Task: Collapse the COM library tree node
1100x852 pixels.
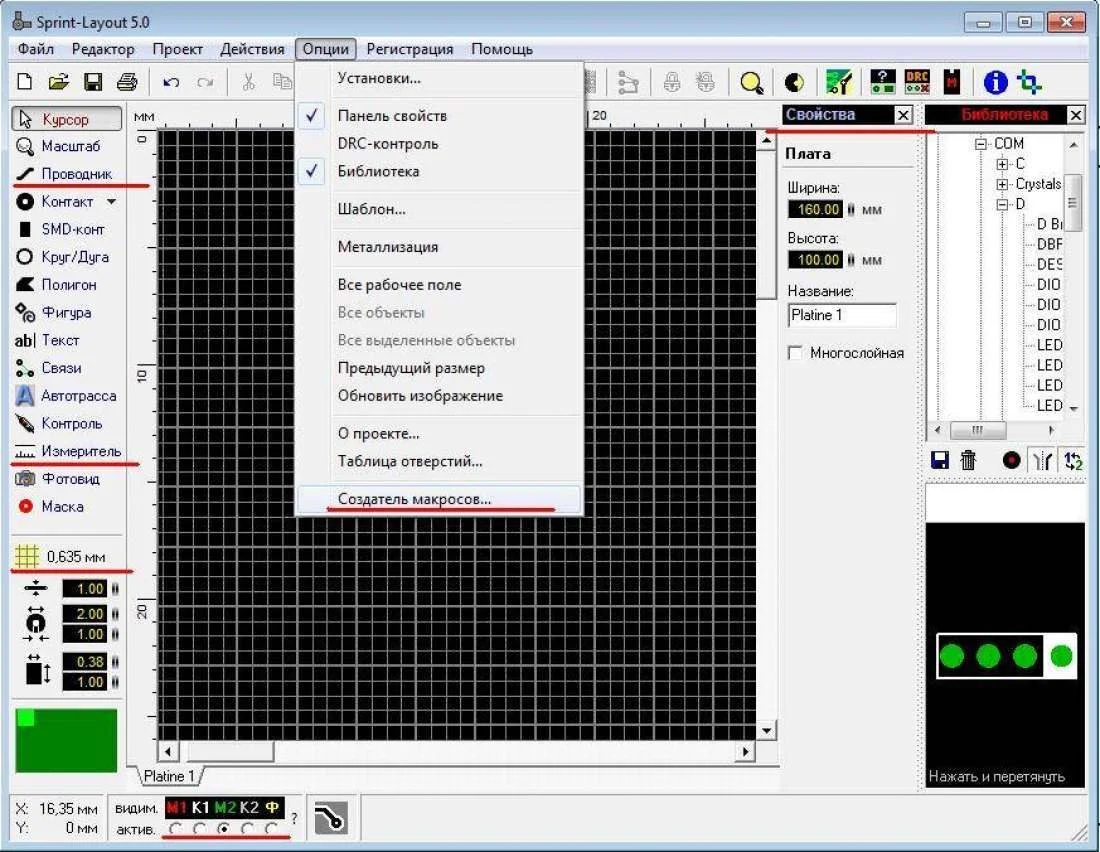Action: click(981, 144)
